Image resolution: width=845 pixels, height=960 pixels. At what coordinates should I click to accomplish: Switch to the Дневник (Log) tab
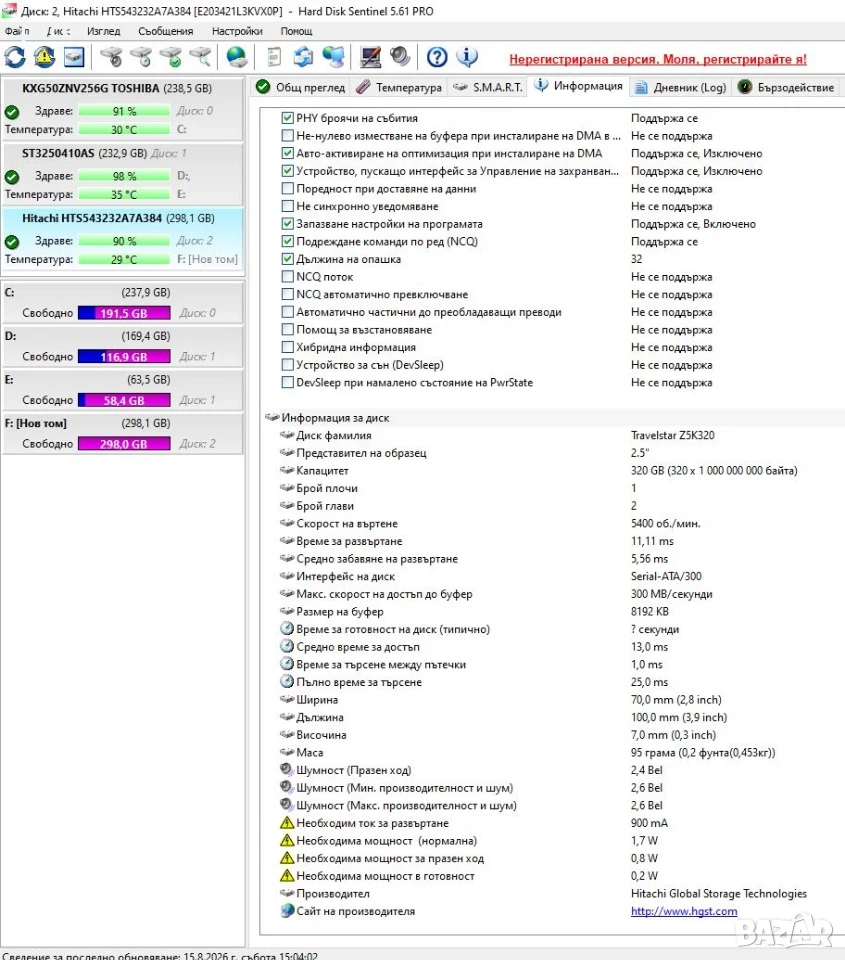click(680, 87)
